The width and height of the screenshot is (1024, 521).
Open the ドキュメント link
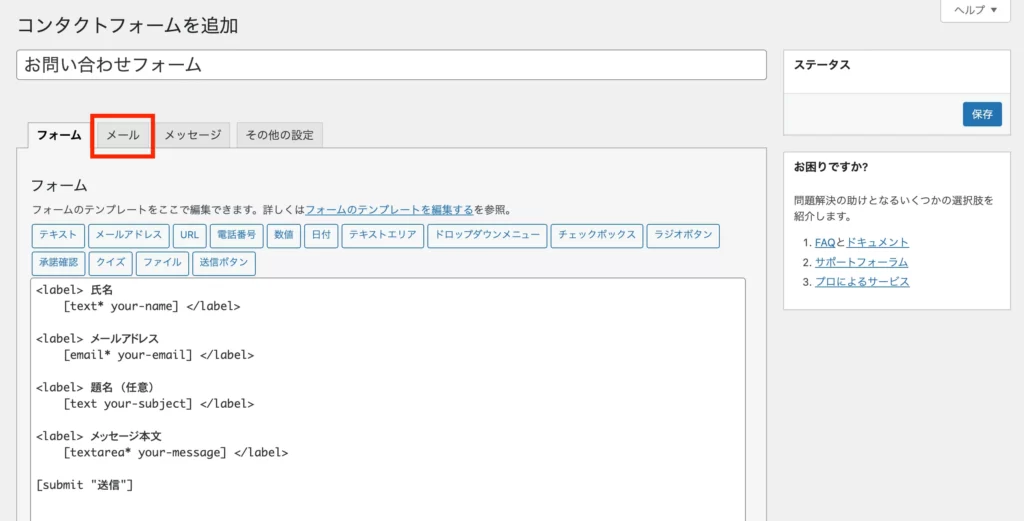click(877, 242)
